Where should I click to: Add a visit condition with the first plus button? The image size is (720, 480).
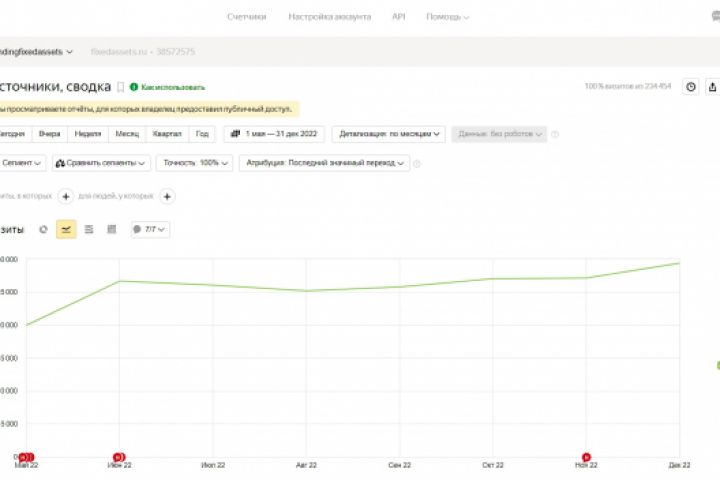coord(66,197)
